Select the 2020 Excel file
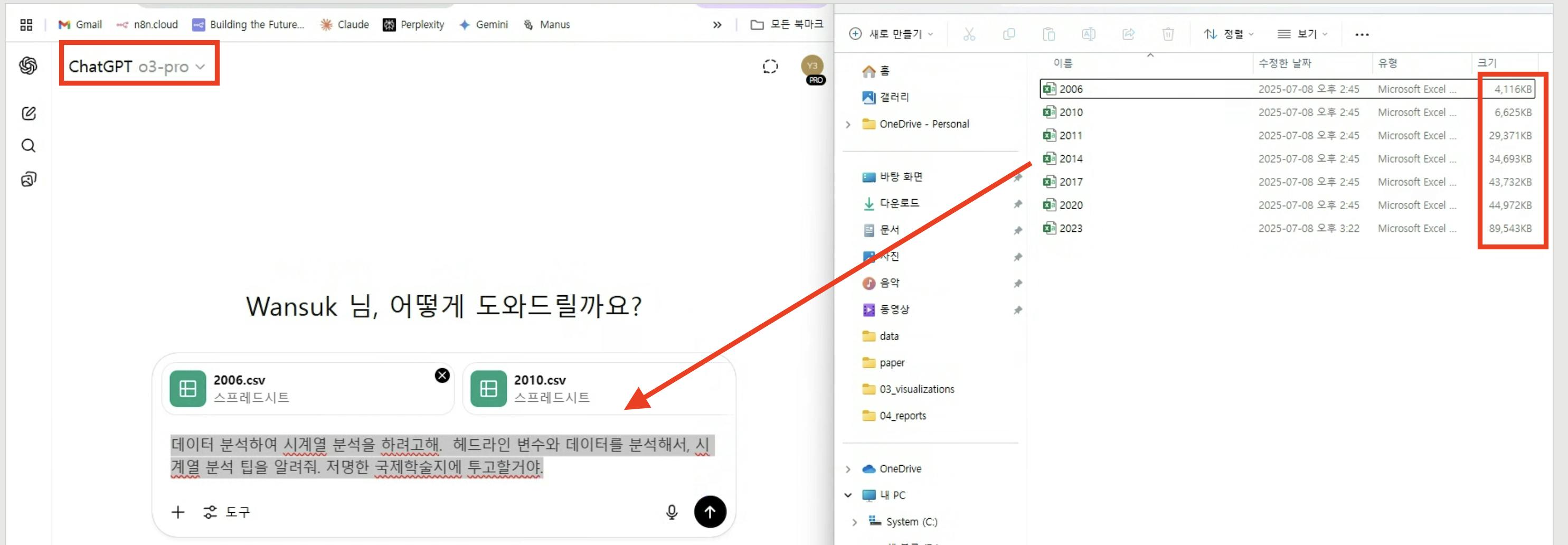 [1287, 204]
